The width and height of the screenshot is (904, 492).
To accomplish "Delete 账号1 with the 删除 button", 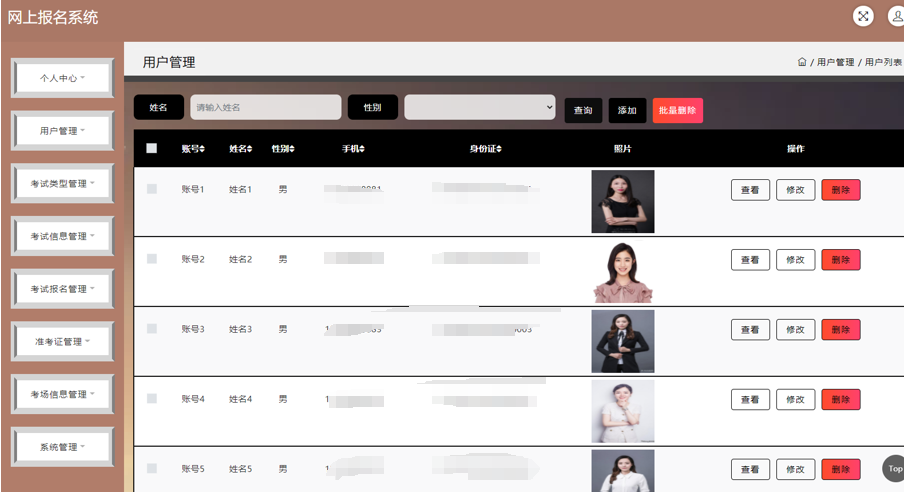I will 841,190.
